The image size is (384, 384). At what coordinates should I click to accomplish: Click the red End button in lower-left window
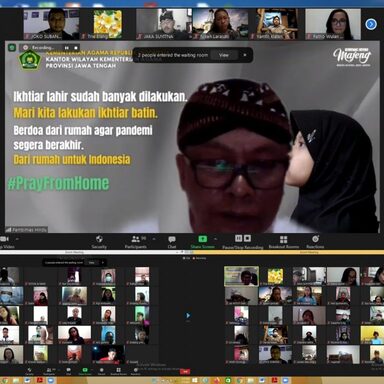click(185, 371)
